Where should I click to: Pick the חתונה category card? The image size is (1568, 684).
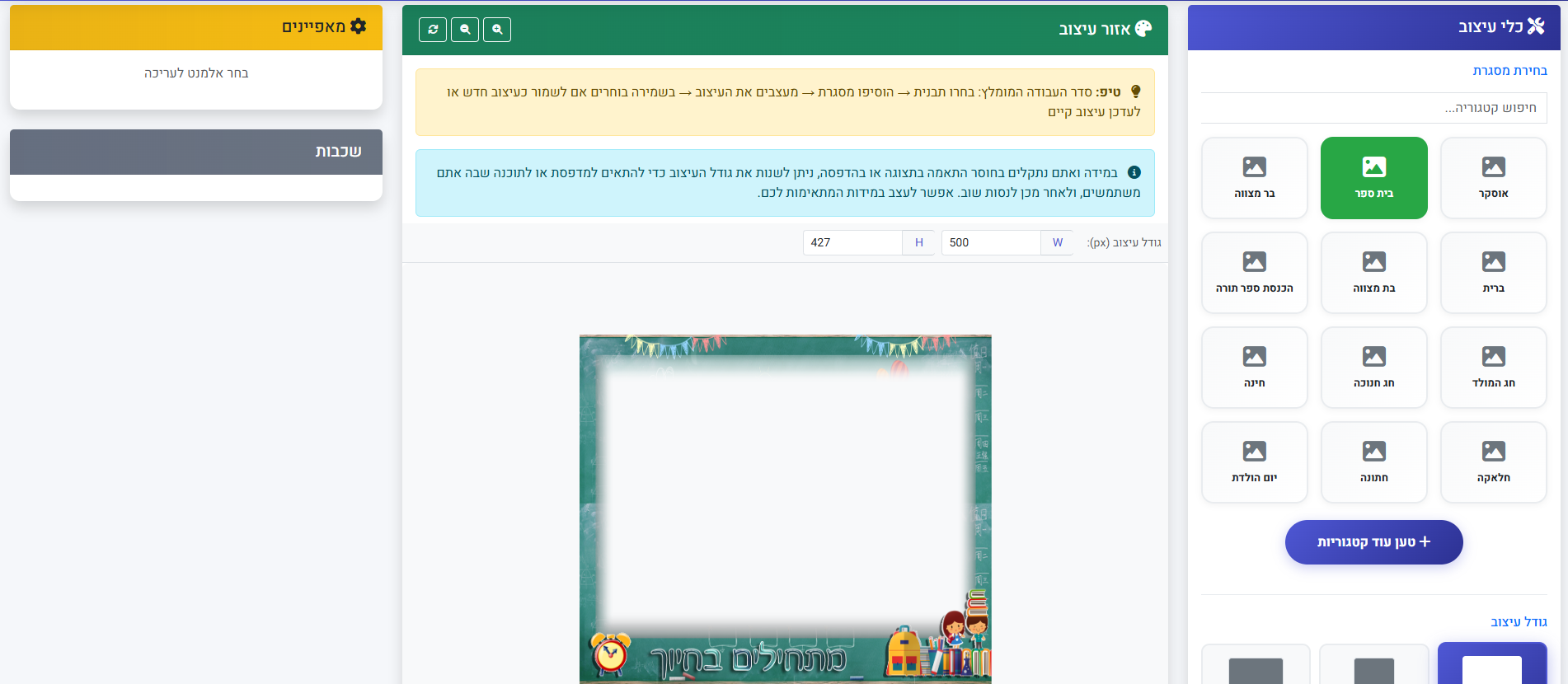[x=1373, y=462]
